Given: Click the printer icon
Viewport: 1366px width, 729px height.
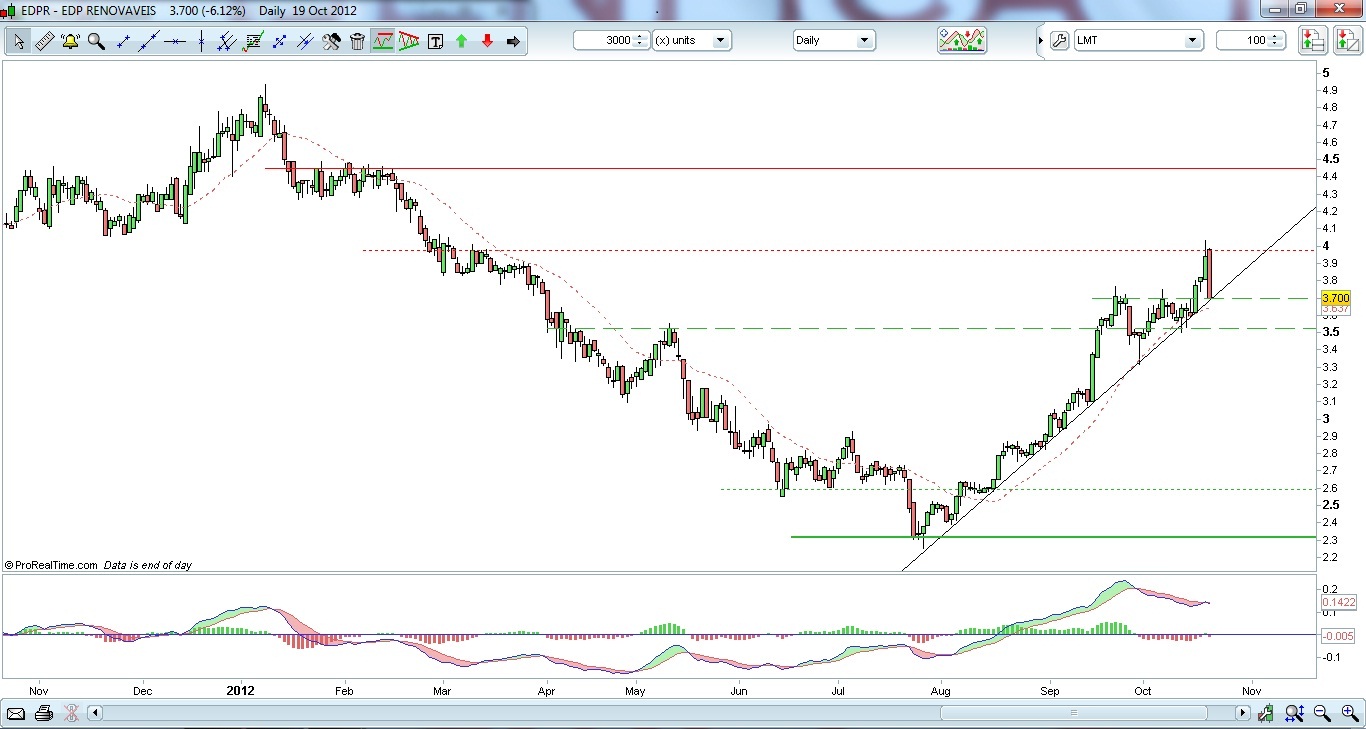Looking at the screenshot, I should [x=43, y=714].
